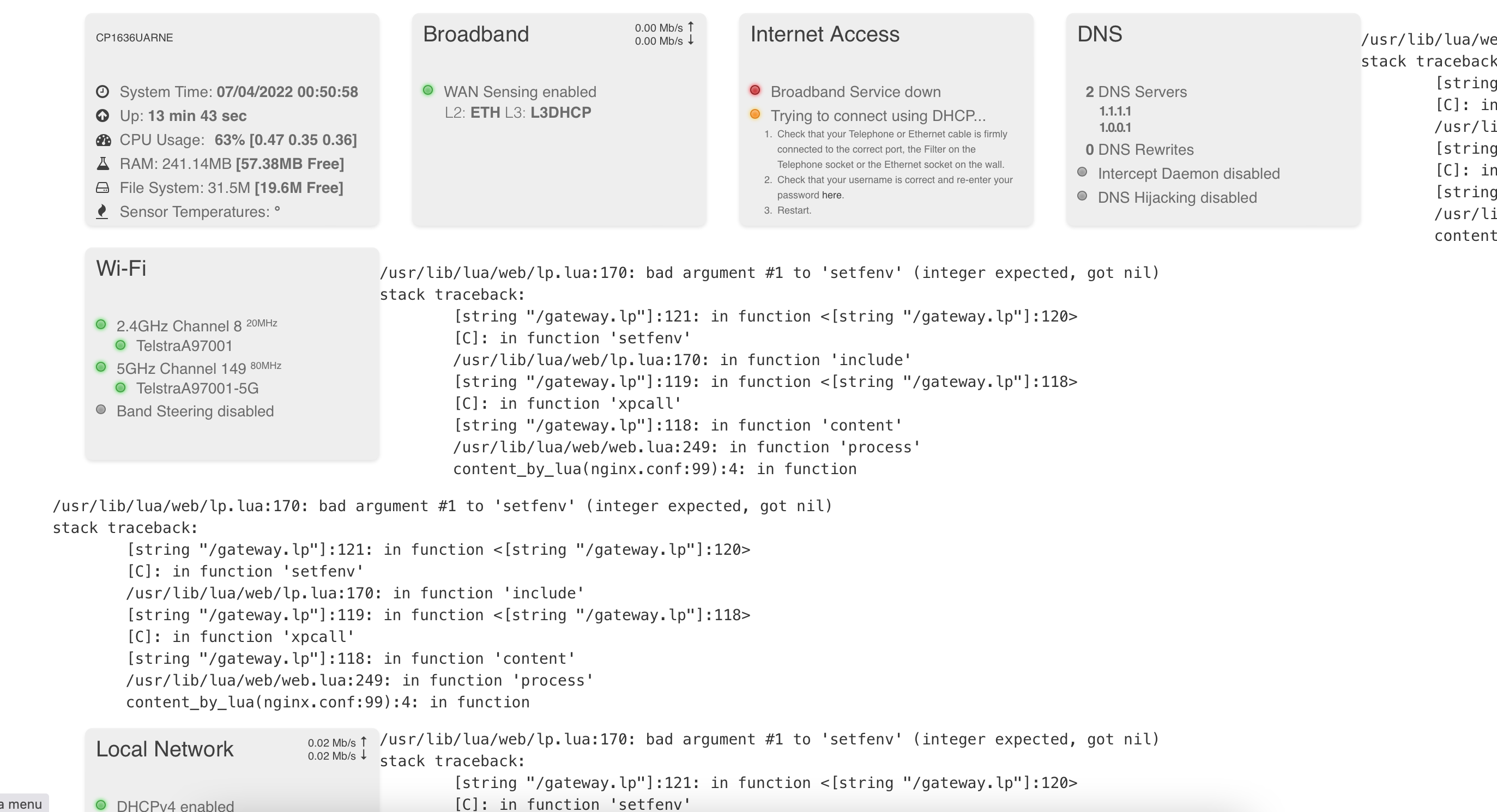Click the uptime arrow icon
1497x812 pixels.
[x=104, y=116]
